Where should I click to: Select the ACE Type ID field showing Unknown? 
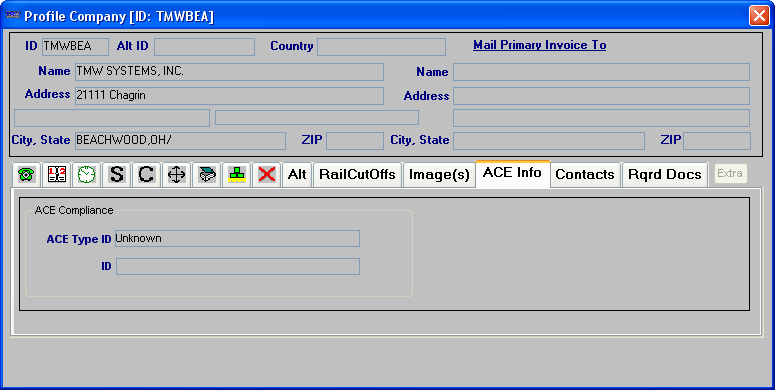[x=237, y=238]
